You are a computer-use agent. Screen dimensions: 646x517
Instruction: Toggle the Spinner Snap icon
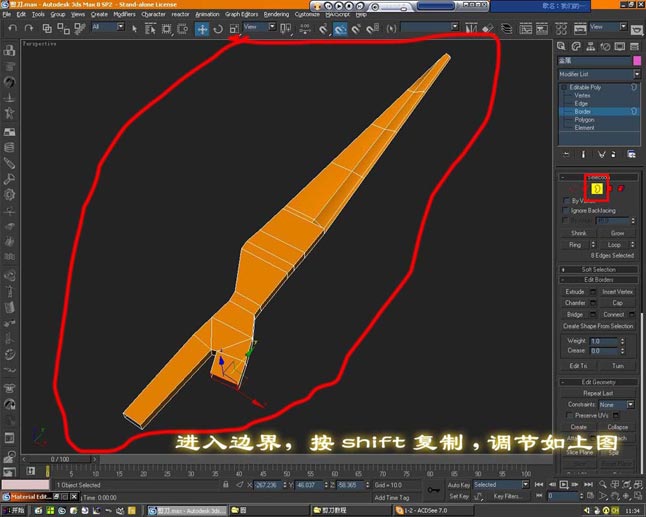point(373,28)
